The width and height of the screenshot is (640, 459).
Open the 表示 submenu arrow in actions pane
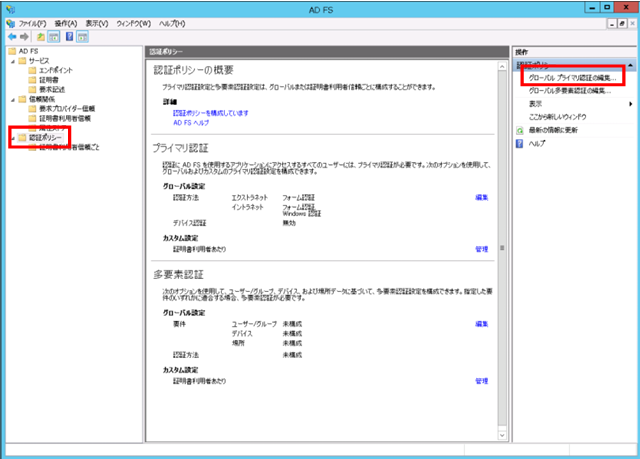click(631, 104)
